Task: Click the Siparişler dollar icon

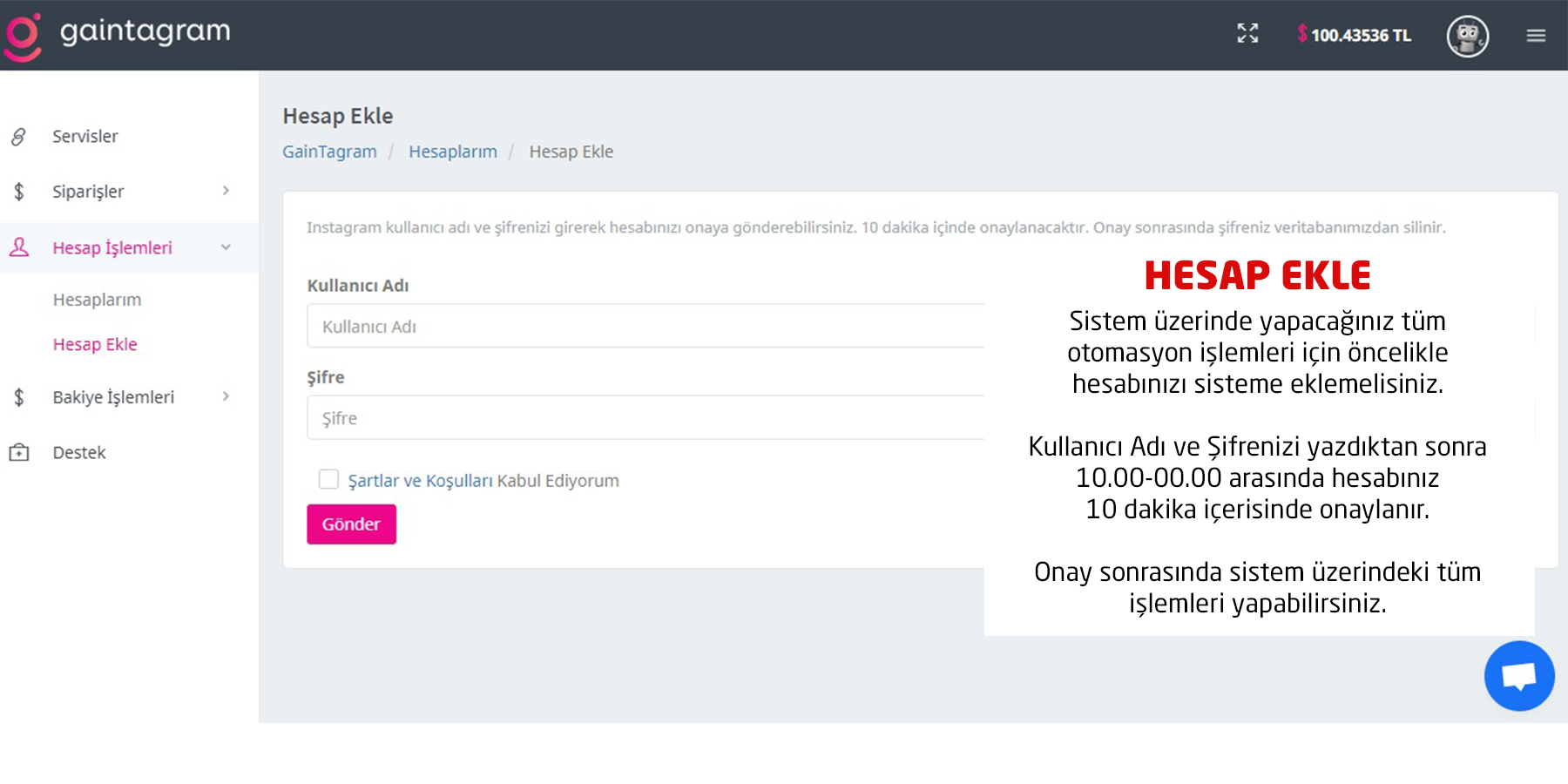Action: click(x=19, y=192)
